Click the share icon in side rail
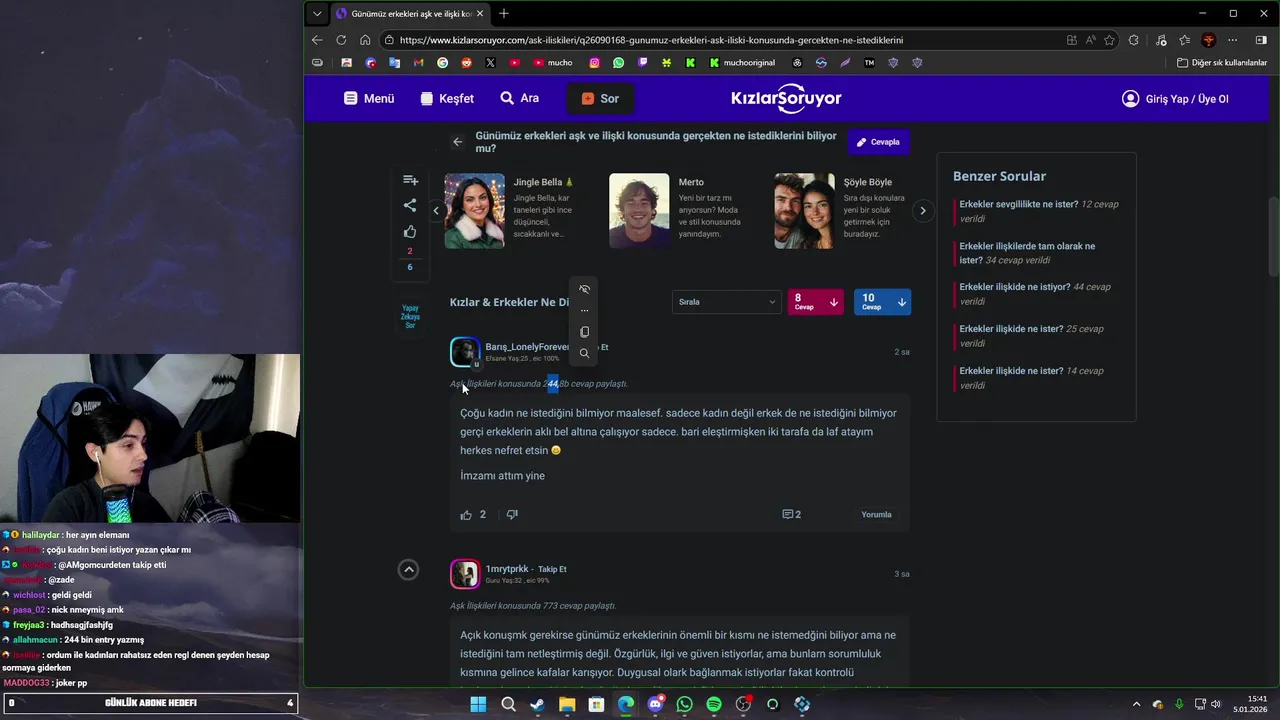1280x720 pixels. (410, 205)
